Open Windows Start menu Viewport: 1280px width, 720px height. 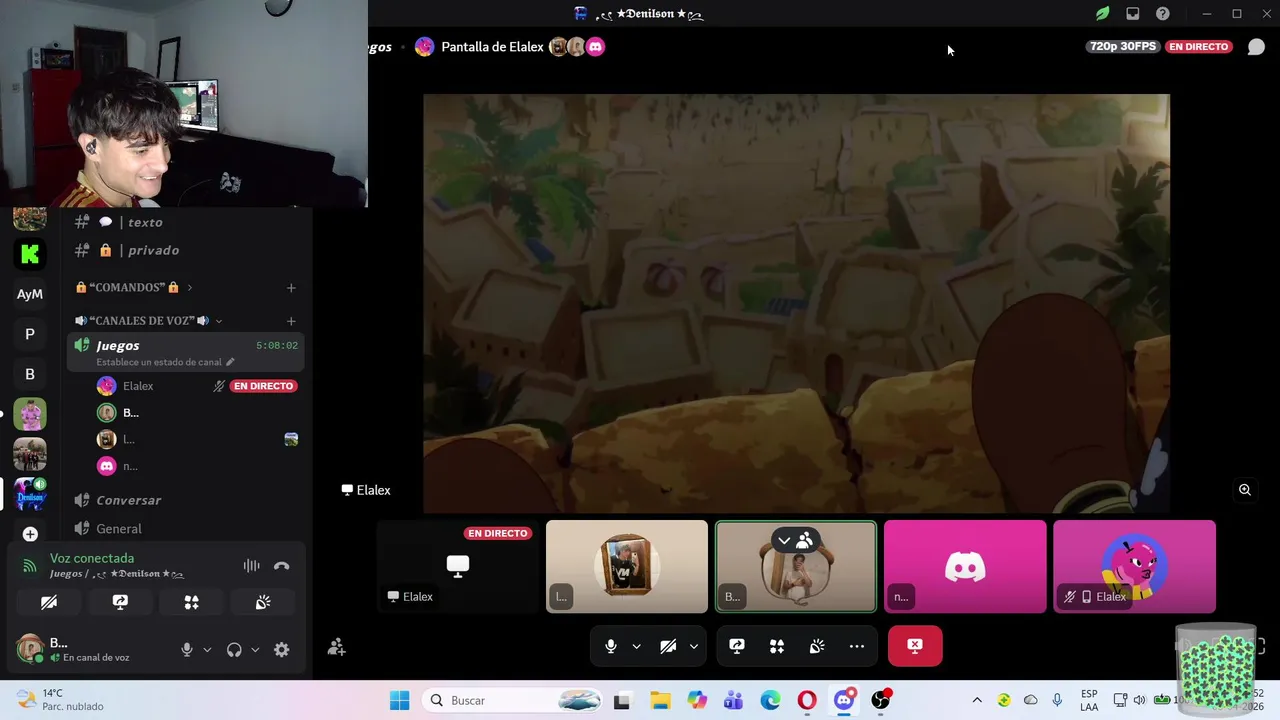399,700
